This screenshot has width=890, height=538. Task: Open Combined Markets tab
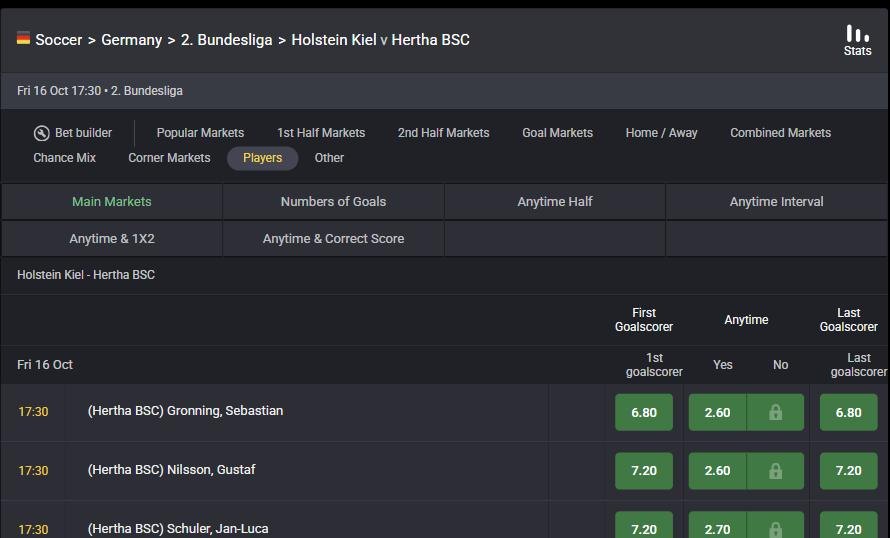tap(780, 133)
